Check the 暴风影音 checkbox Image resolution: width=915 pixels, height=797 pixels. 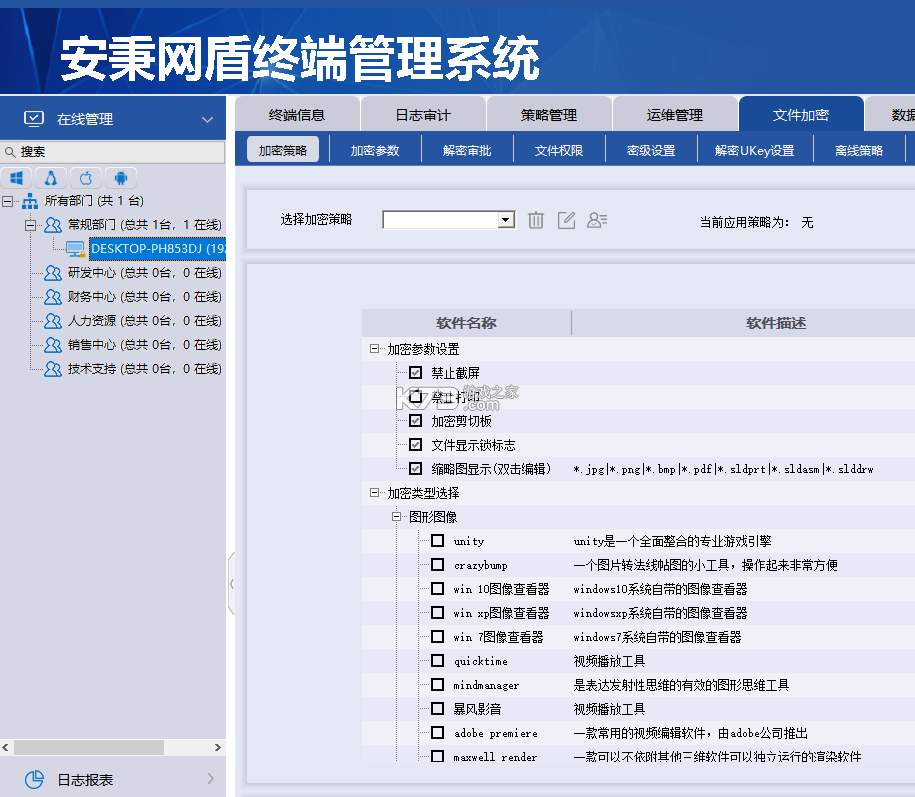[438, 708]
